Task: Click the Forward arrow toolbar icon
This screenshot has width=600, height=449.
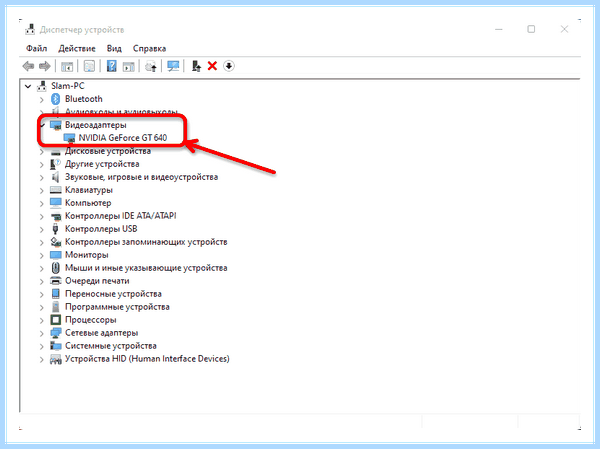Action: (45, 66)
